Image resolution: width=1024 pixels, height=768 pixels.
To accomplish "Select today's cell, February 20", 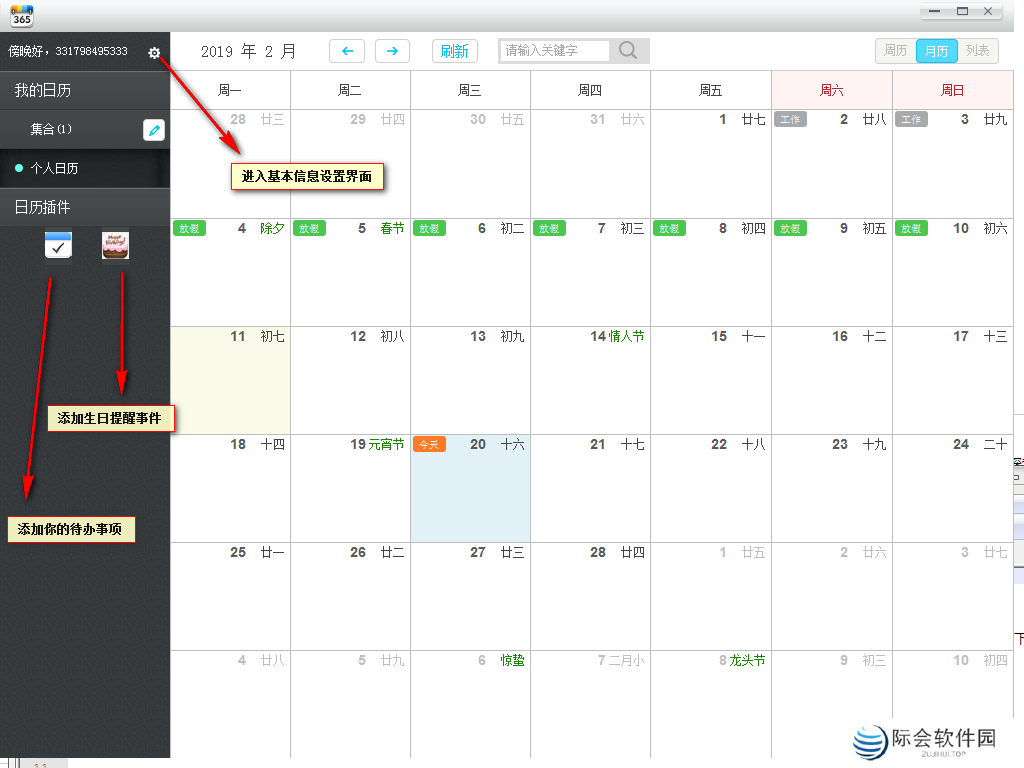I will click(x=470, y=490).
